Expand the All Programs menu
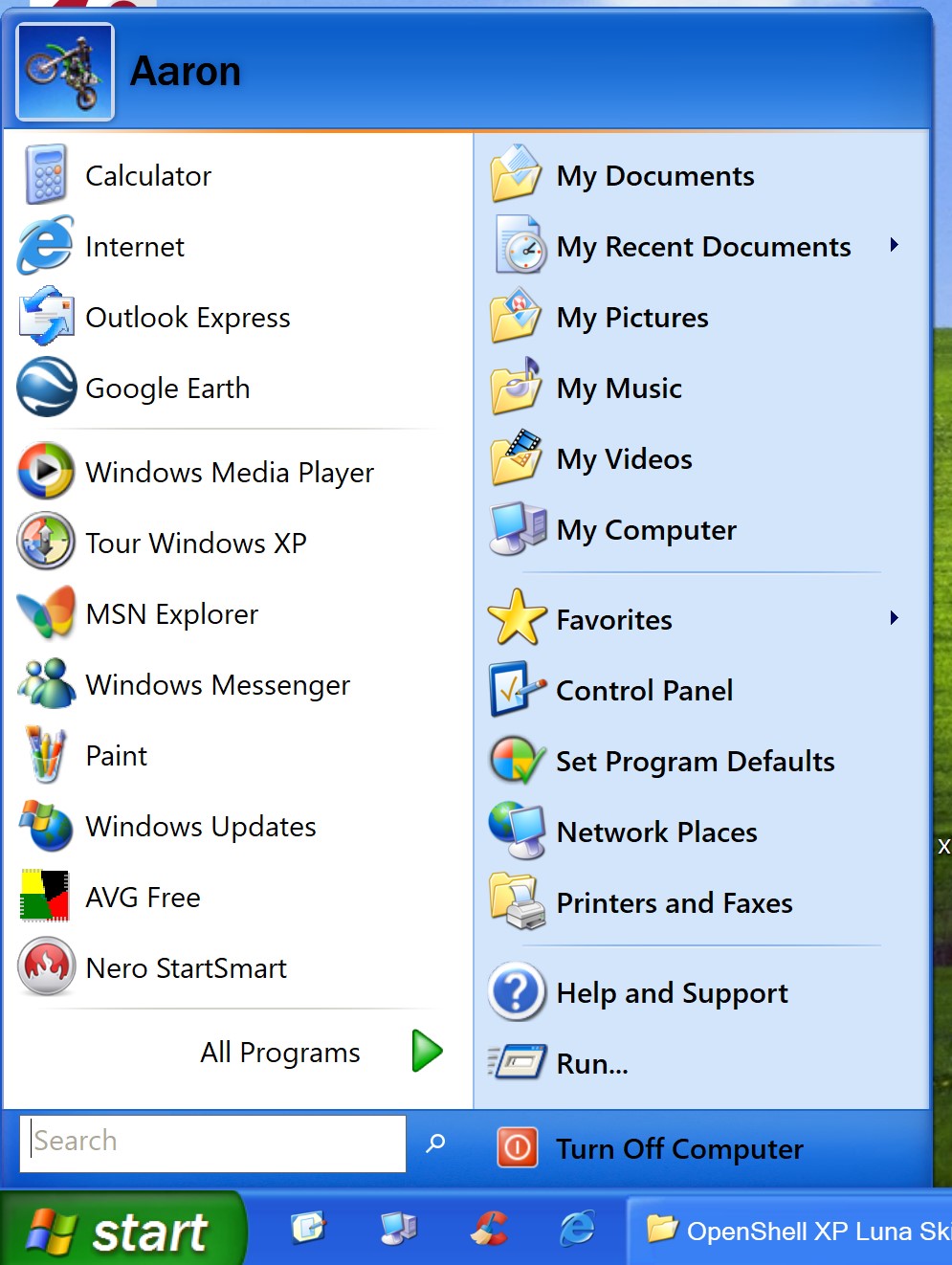 (279, 1052)
